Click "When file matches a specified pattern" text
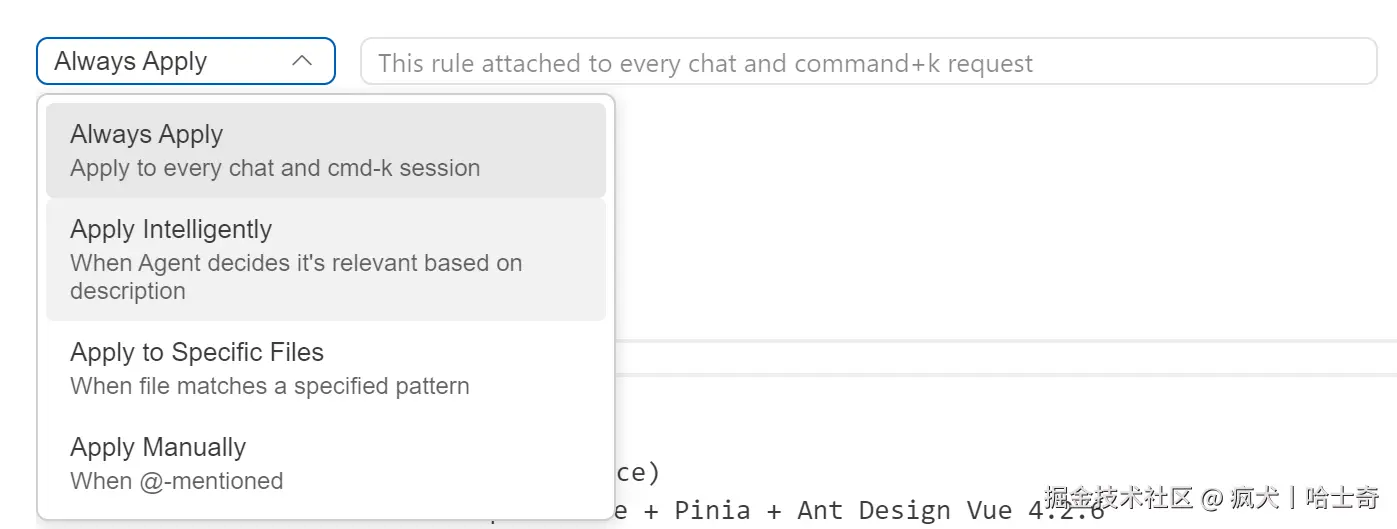1397x529 pixels. (x=269, y=386)
